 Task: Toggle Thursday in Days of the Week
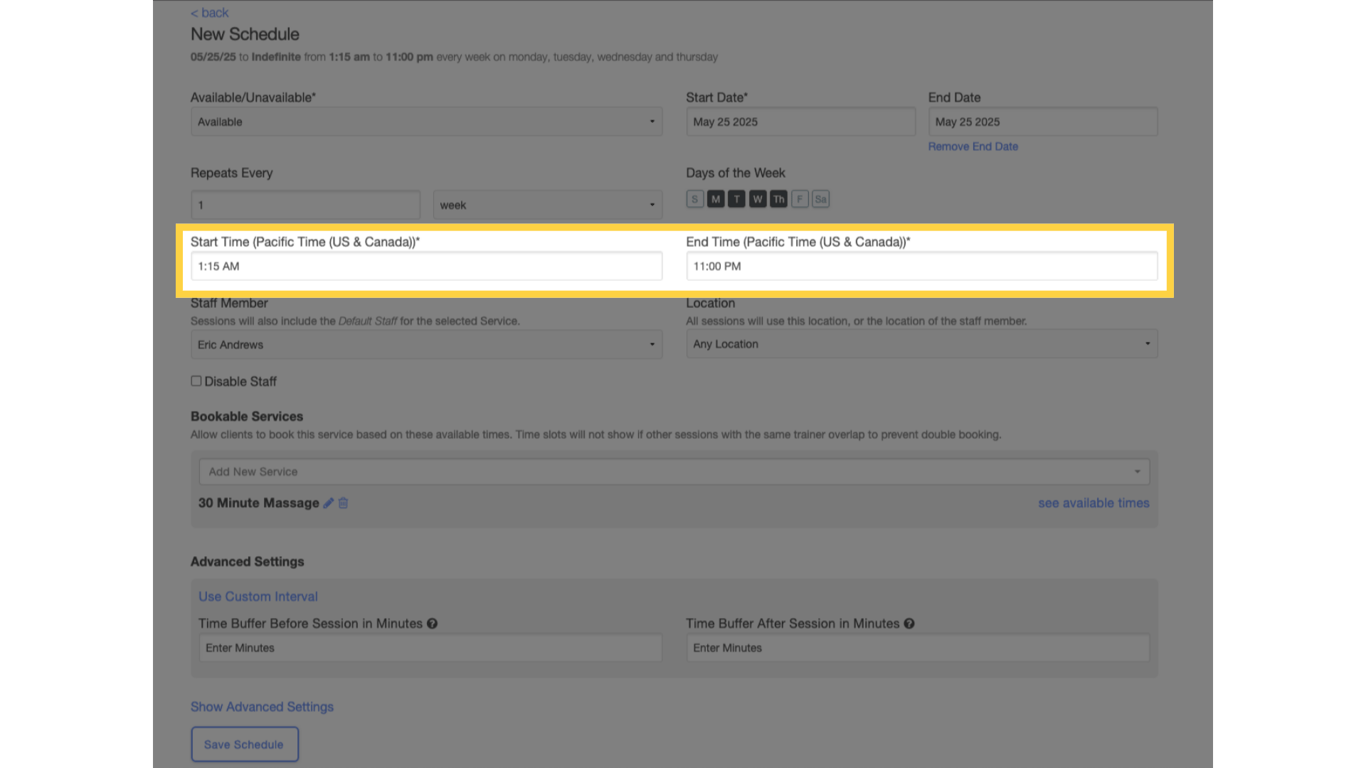[779, 199]
